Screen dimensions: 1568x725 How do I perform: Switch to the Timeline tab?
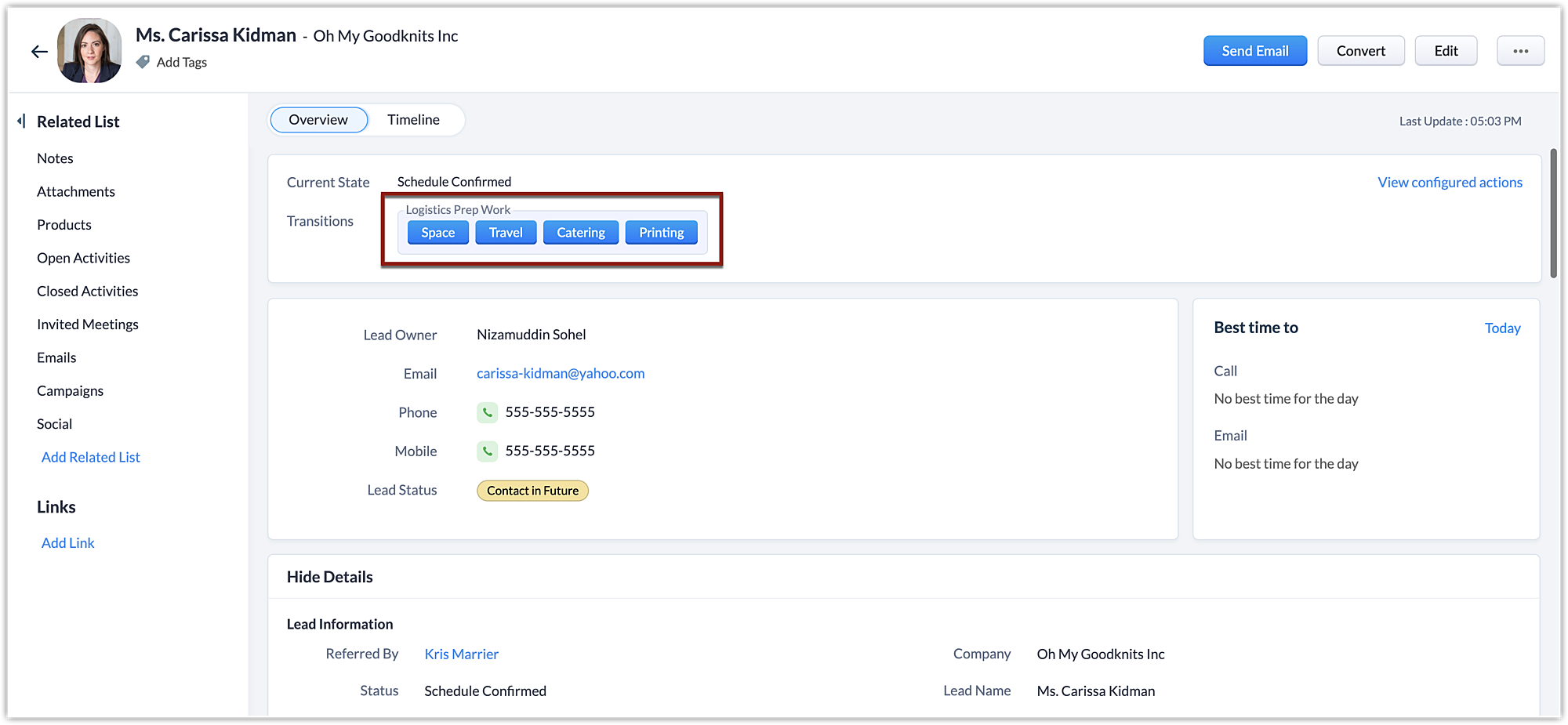click(x=413, y=120)
